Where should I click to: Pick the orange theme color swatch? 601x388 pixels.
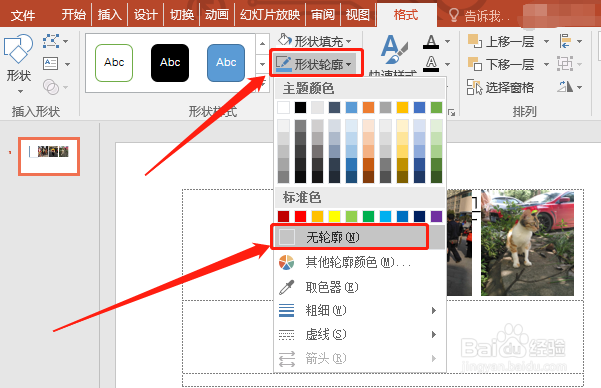pyautogui.click(x=368, y=107)
